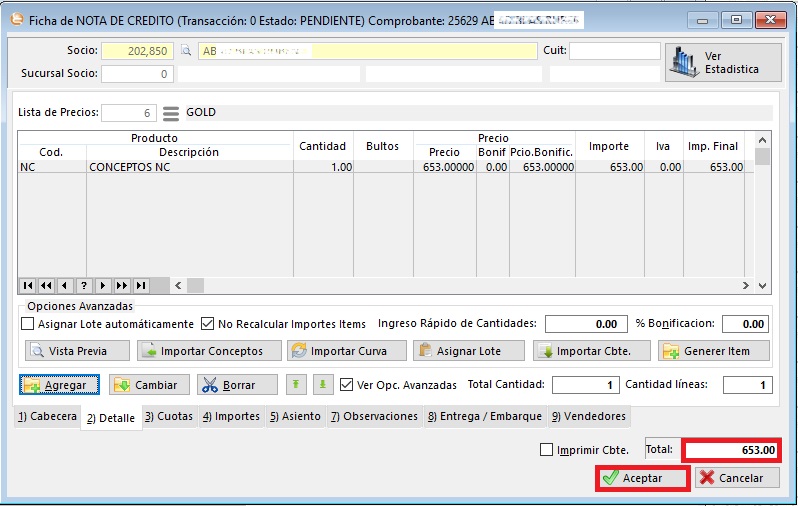
Task: Open the Lista de Precios list icon
Action: click(170, 113)
